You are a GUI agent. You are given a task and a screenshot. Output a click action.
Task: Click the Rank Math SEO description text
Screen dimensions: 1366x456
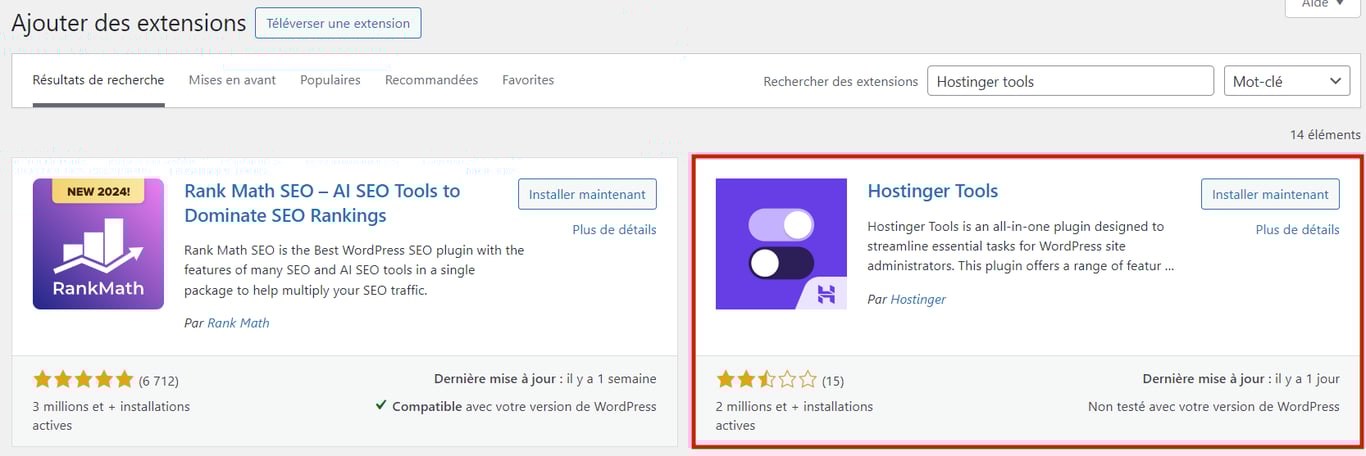pyautogui.click(x=354, y=270)
